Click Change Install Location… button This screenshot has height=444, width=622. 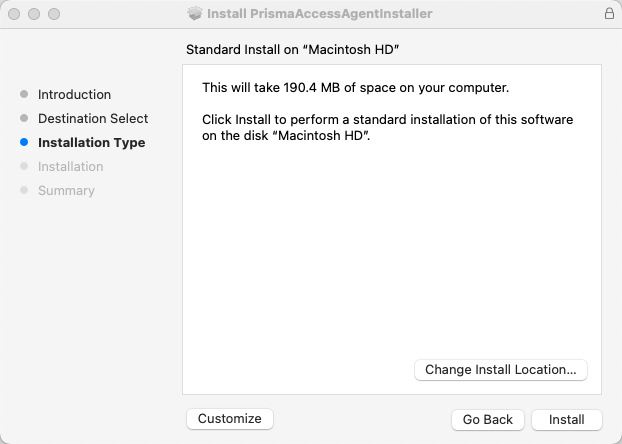[501, 369]
